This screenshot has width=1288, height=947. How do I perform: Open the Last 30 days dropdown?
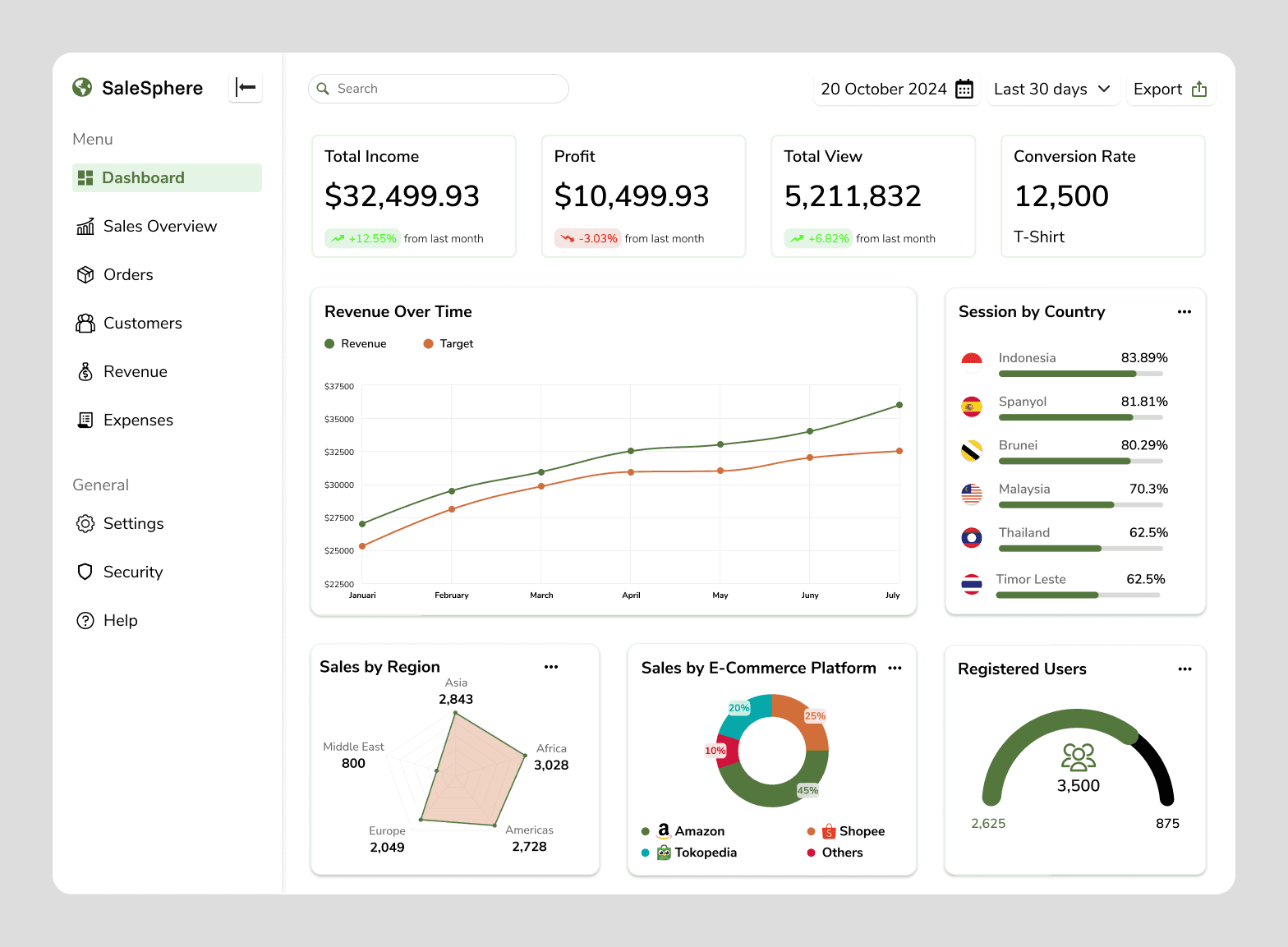click(1052, 89)
